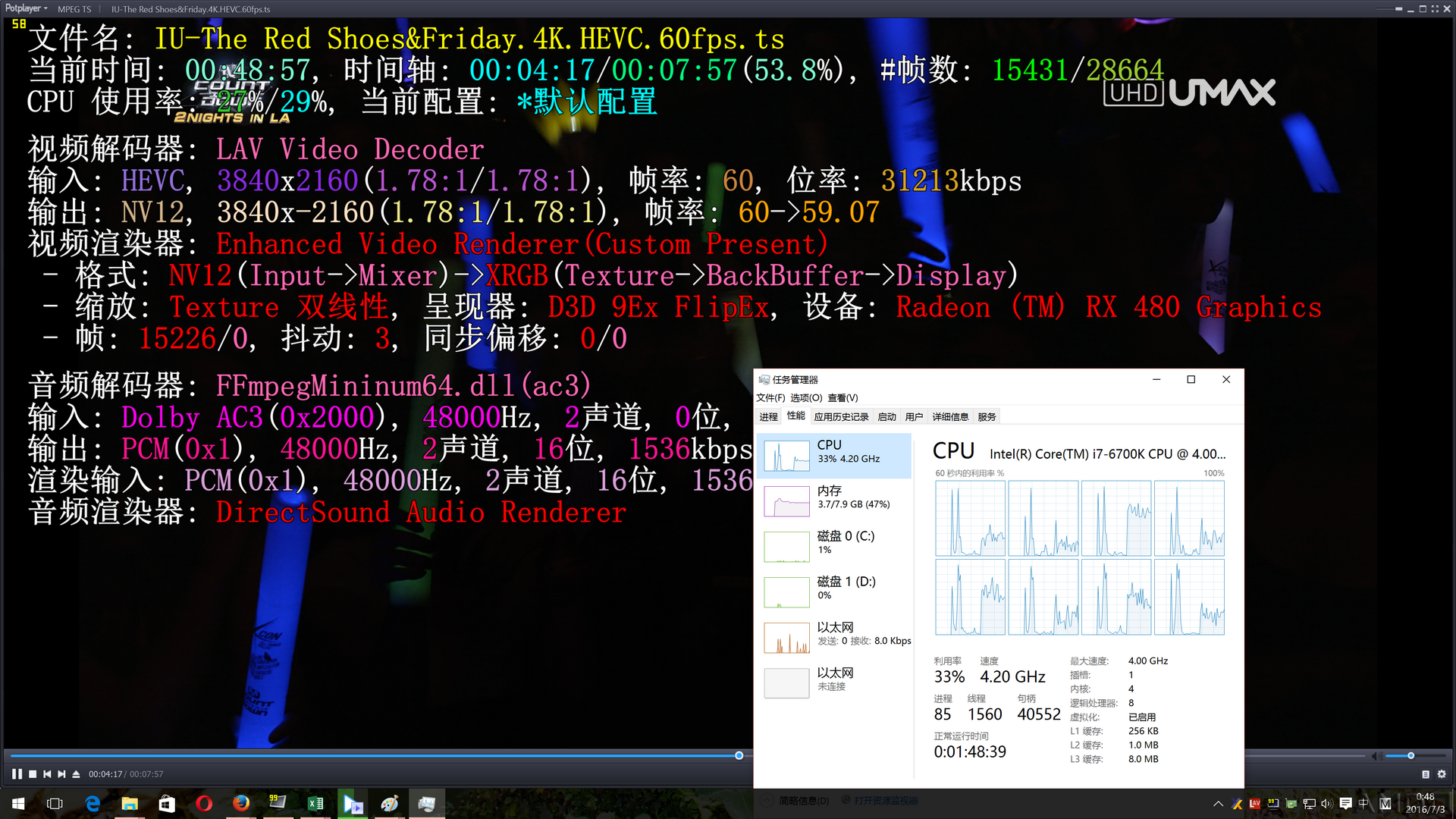Open Action Center notifications icon
The image size is (1456, 819).
coord(1346,804)
